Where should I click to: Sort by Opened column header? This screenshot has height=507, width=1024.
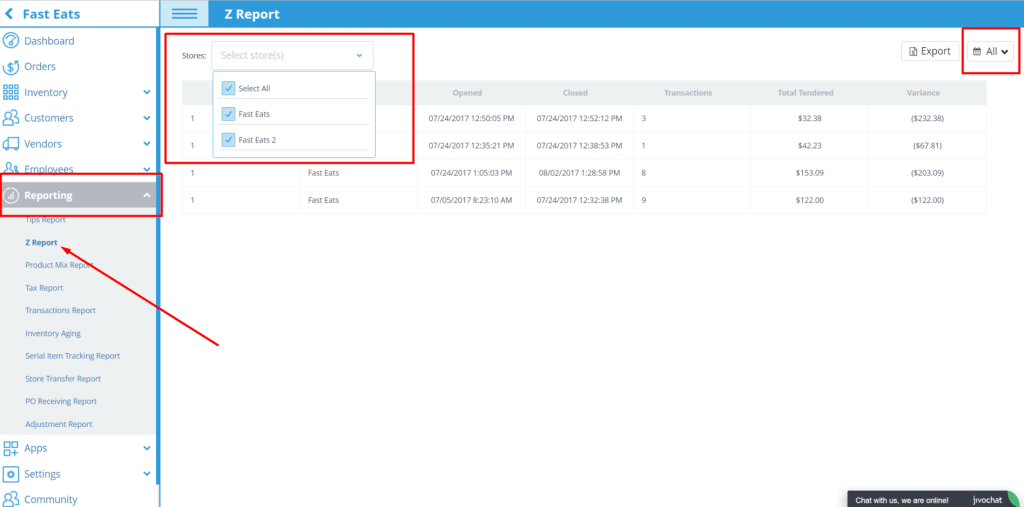click(x=467, y=93)
